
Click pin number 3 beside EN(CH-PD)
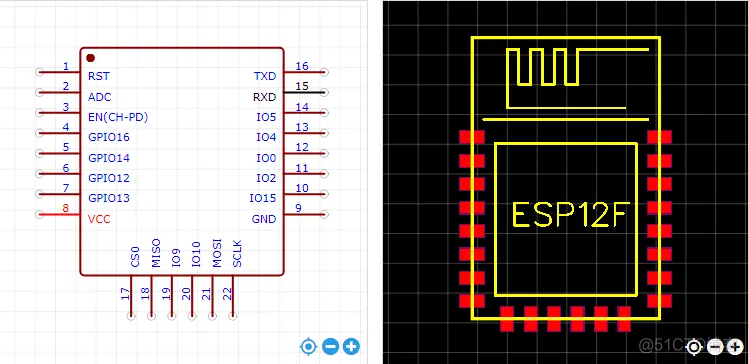point(66,107)
